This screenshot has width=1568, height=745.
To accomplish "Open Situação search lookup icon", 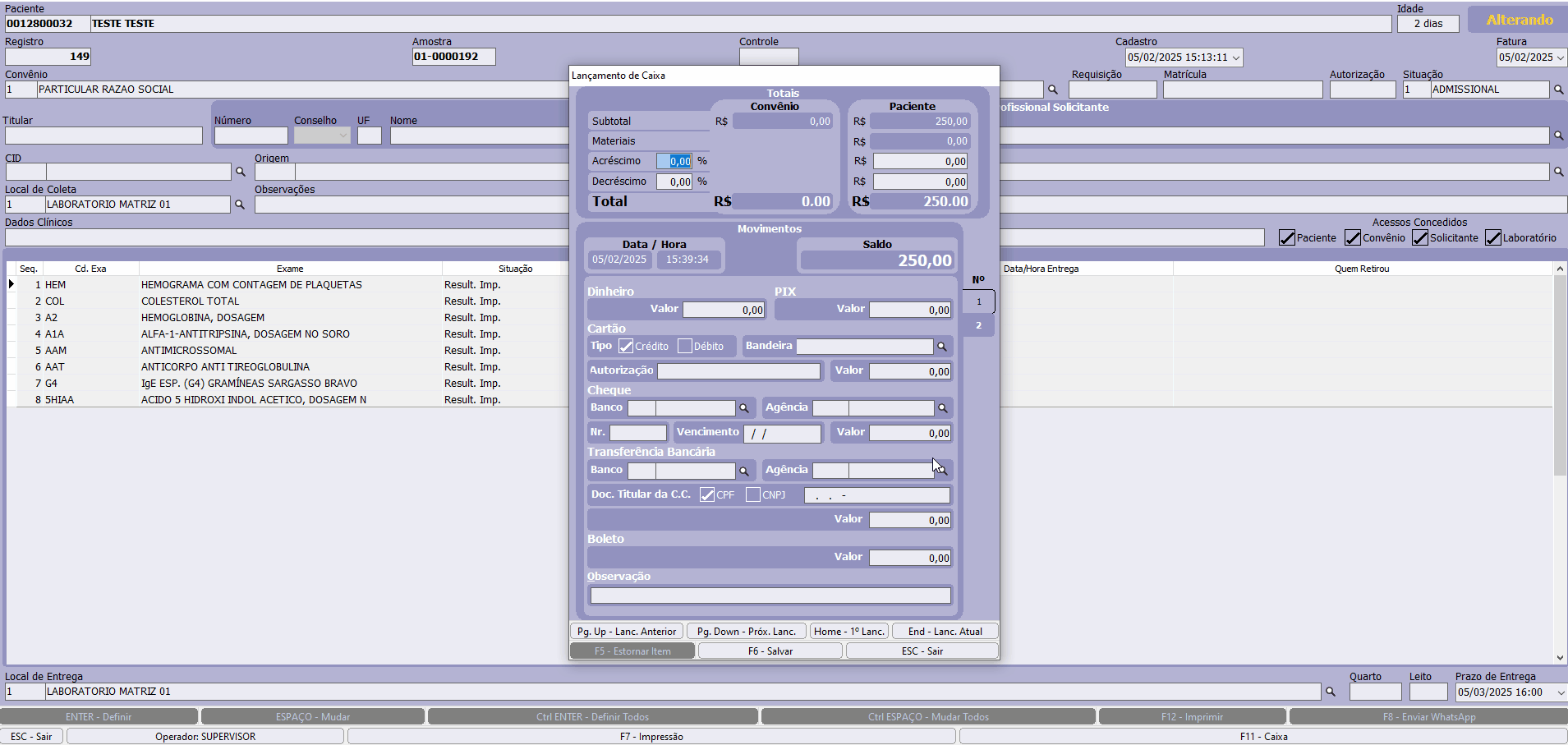I will point(1558,90).
